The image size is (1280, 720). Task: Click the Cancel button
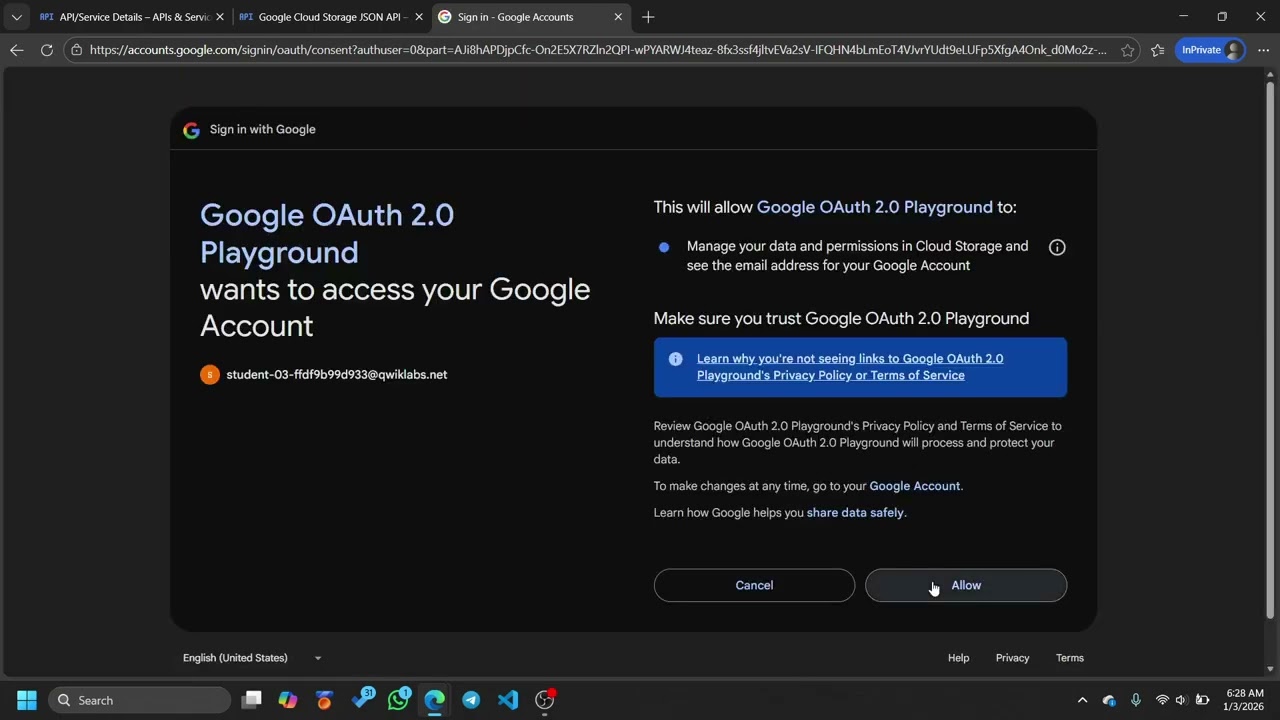[x=754, y=585]
